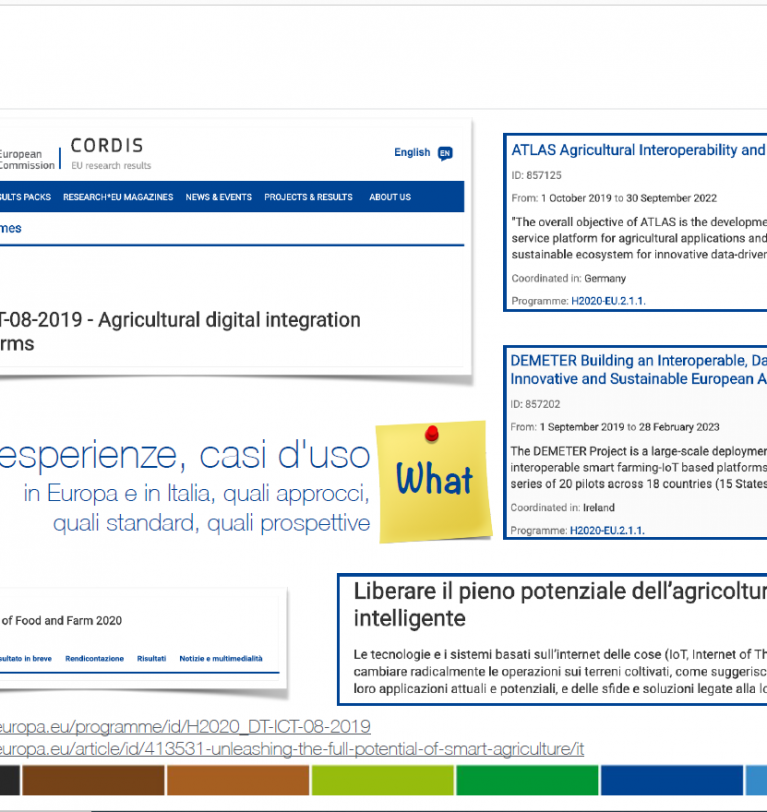Click 'Coordinated in: Ireland' text
This screenshot has height=812, width=767.
click(562, 508)
